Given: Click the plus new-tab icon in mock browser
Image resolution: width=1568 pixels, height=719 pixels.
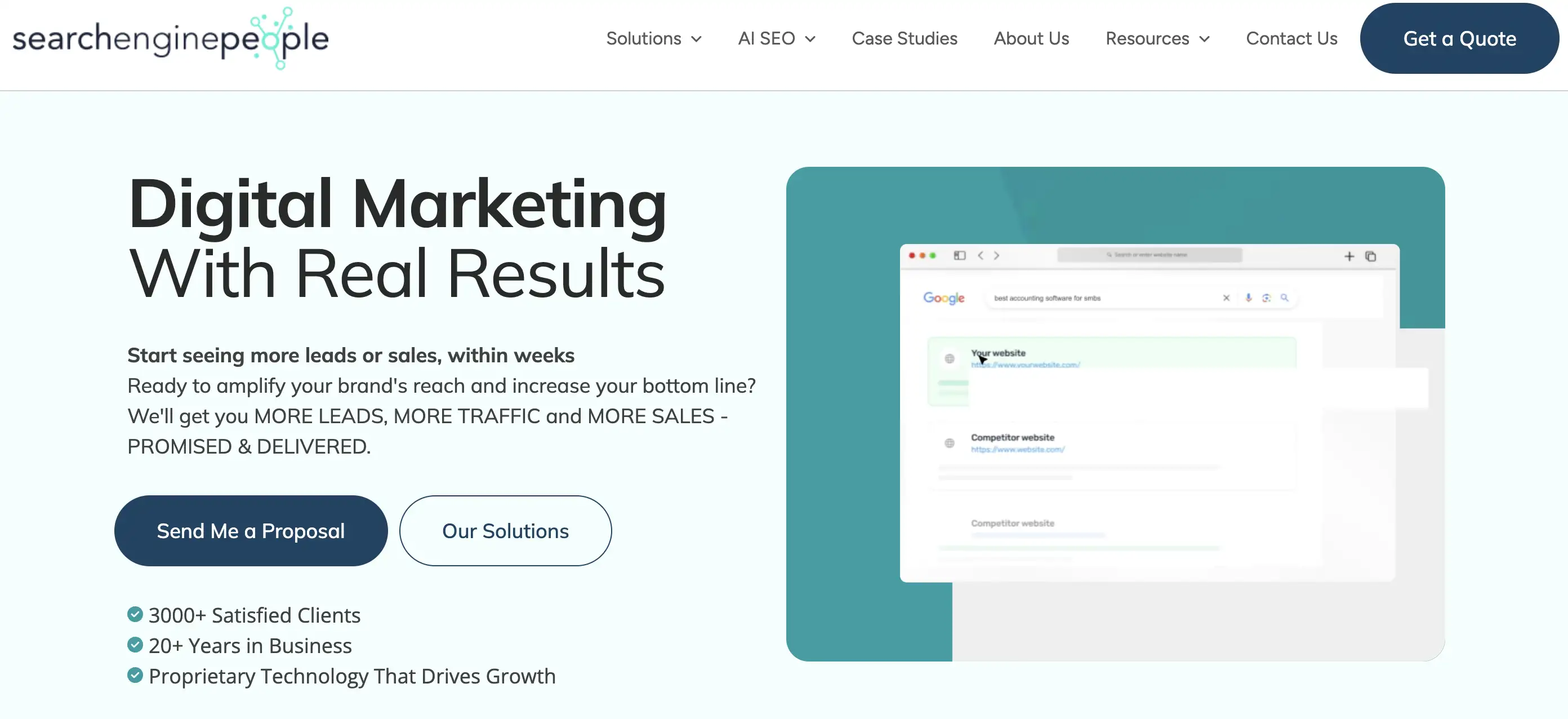Looking at the screenshot, I should point(1349,256).
